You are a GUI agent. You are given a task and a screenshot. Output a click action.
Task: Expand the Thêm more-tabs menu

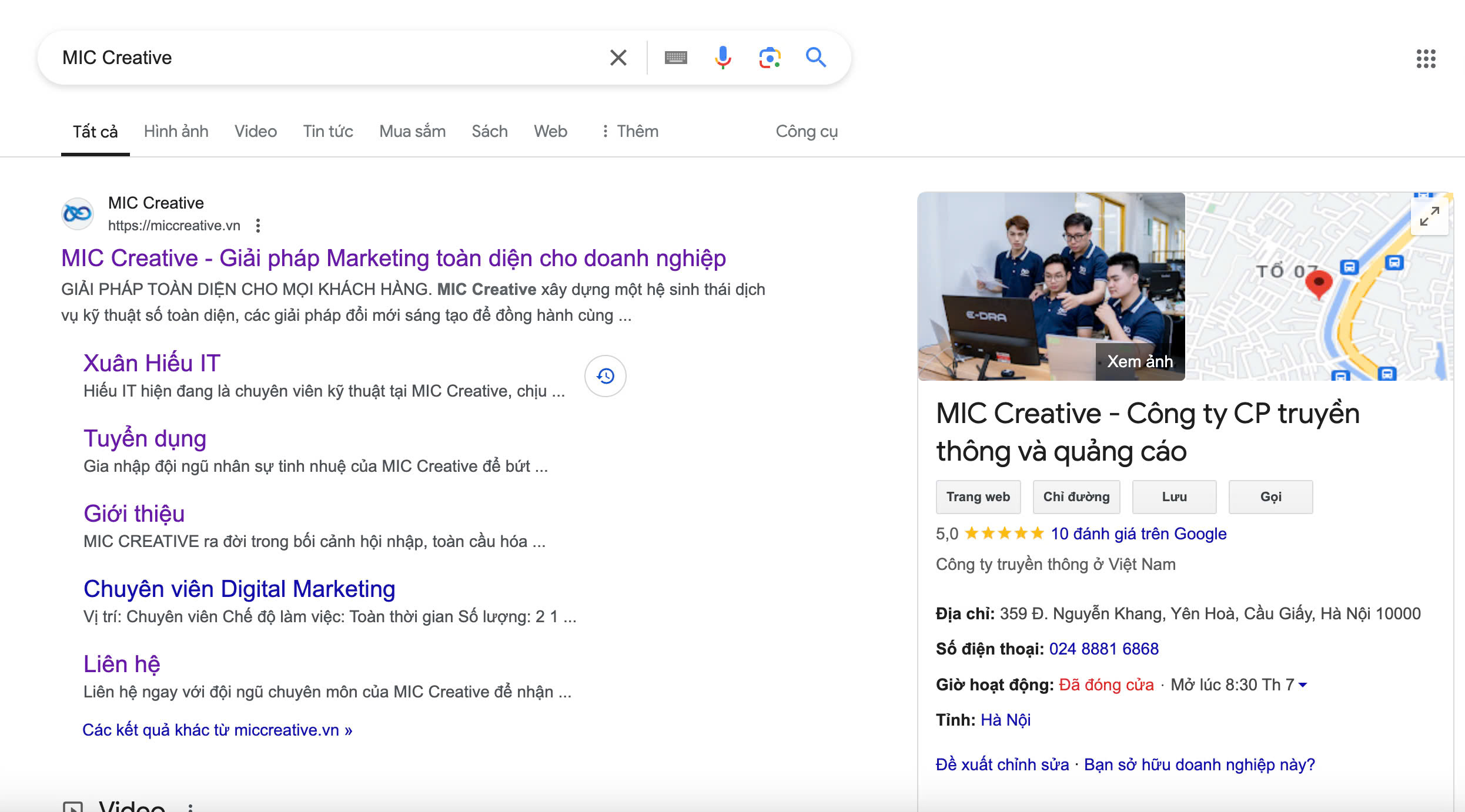[630, 132]
